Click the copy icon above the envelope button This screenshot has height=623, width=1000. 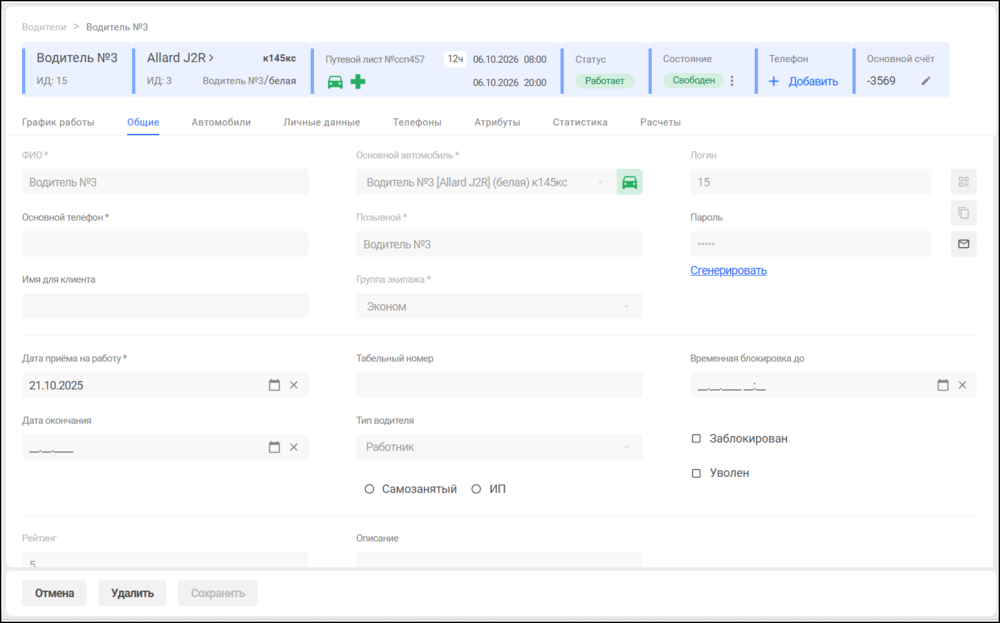point(964,213)
